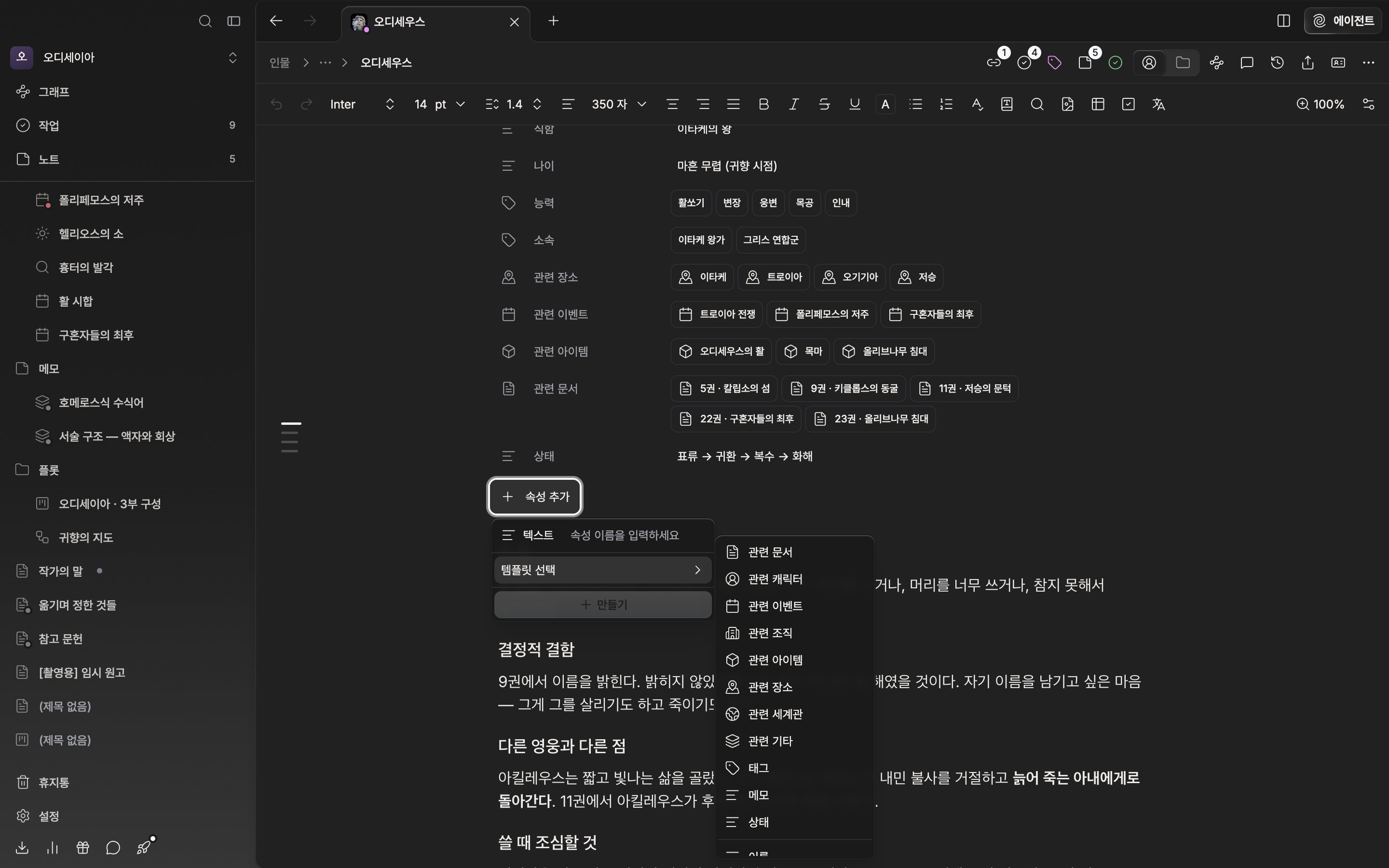
Task: Toggle underline formatting
Action: click(x=855, y=104)
